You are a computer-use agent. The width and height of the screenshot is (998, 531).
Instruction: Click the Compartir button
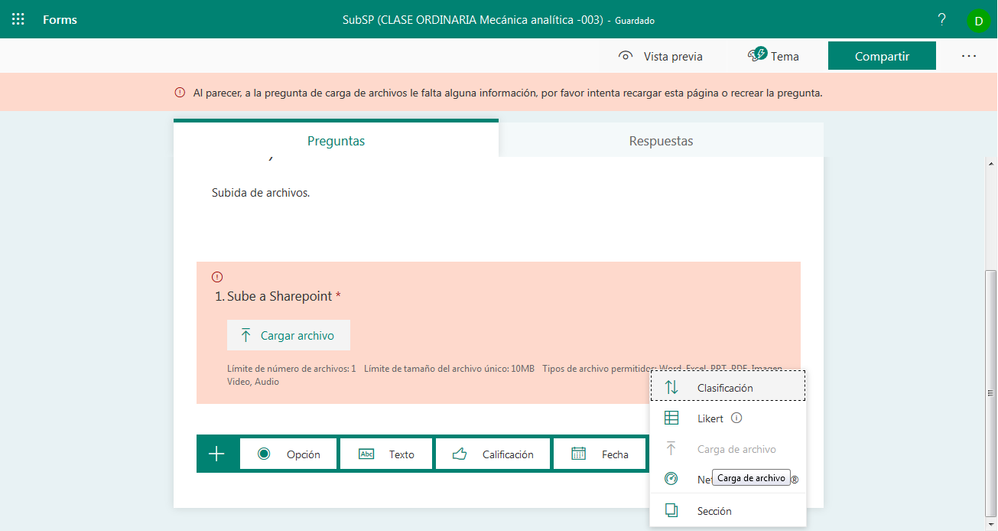click(882, 56)
